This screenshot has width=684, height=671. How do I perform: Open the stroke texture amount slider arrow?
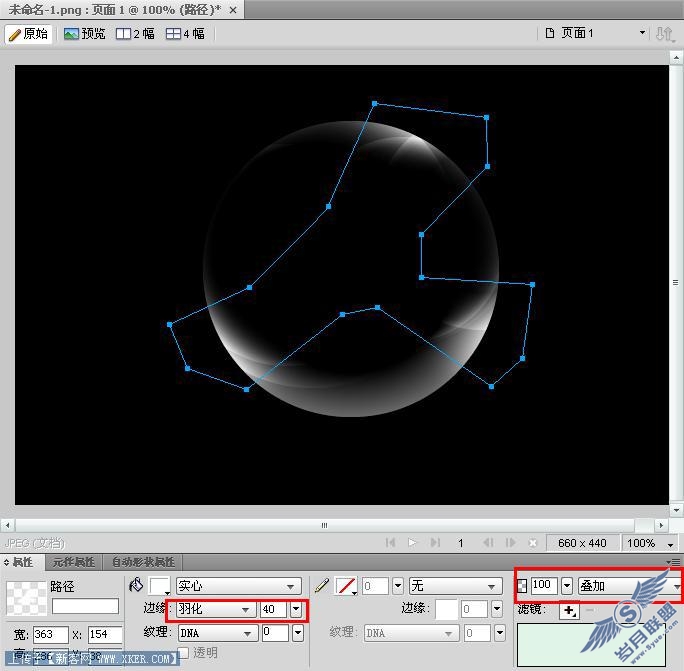click(x=500, y=633)
